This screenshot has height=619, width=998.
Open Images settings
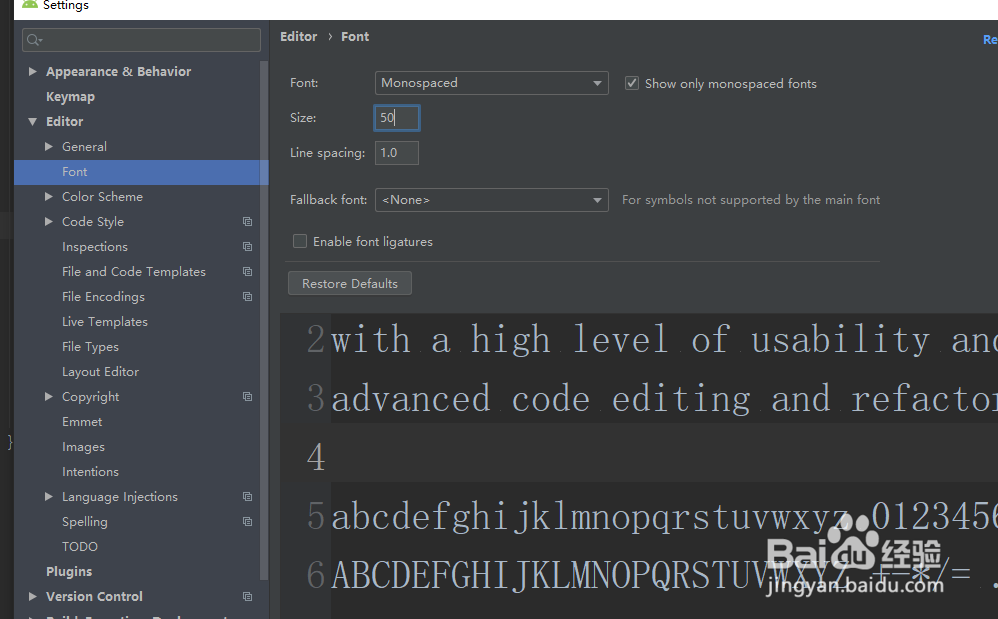tap(83, 447)
